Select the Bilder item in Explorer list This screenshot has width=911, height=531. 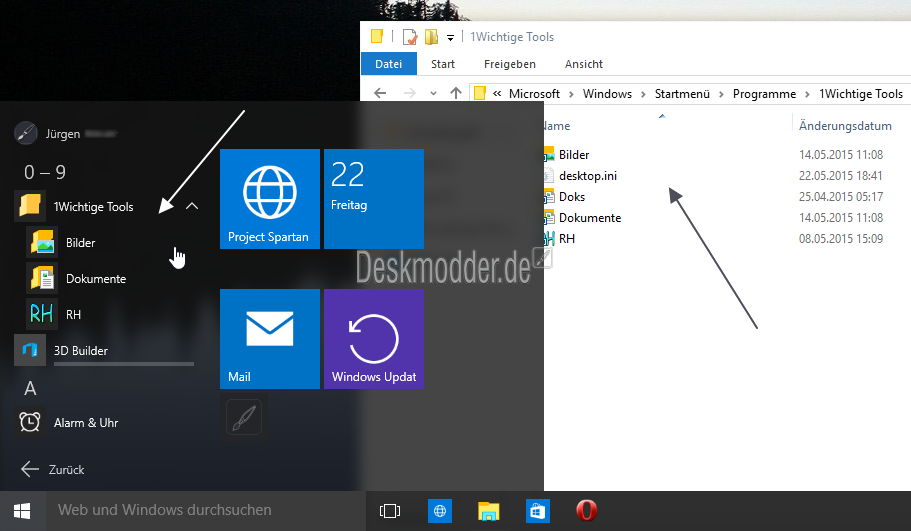(573, 155)
